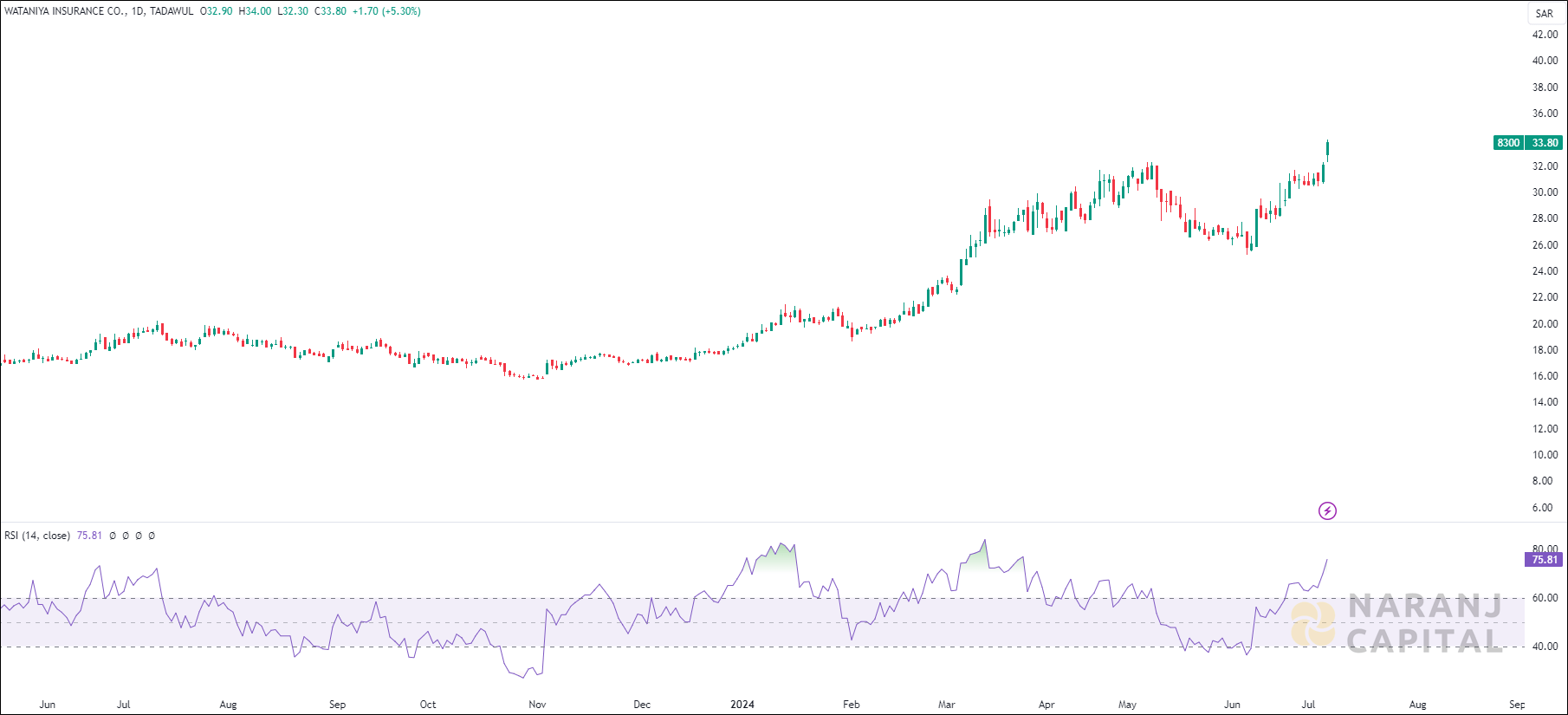Click the C33.80 close value
The image size is (1568, 715).
(x=330, y=11)
